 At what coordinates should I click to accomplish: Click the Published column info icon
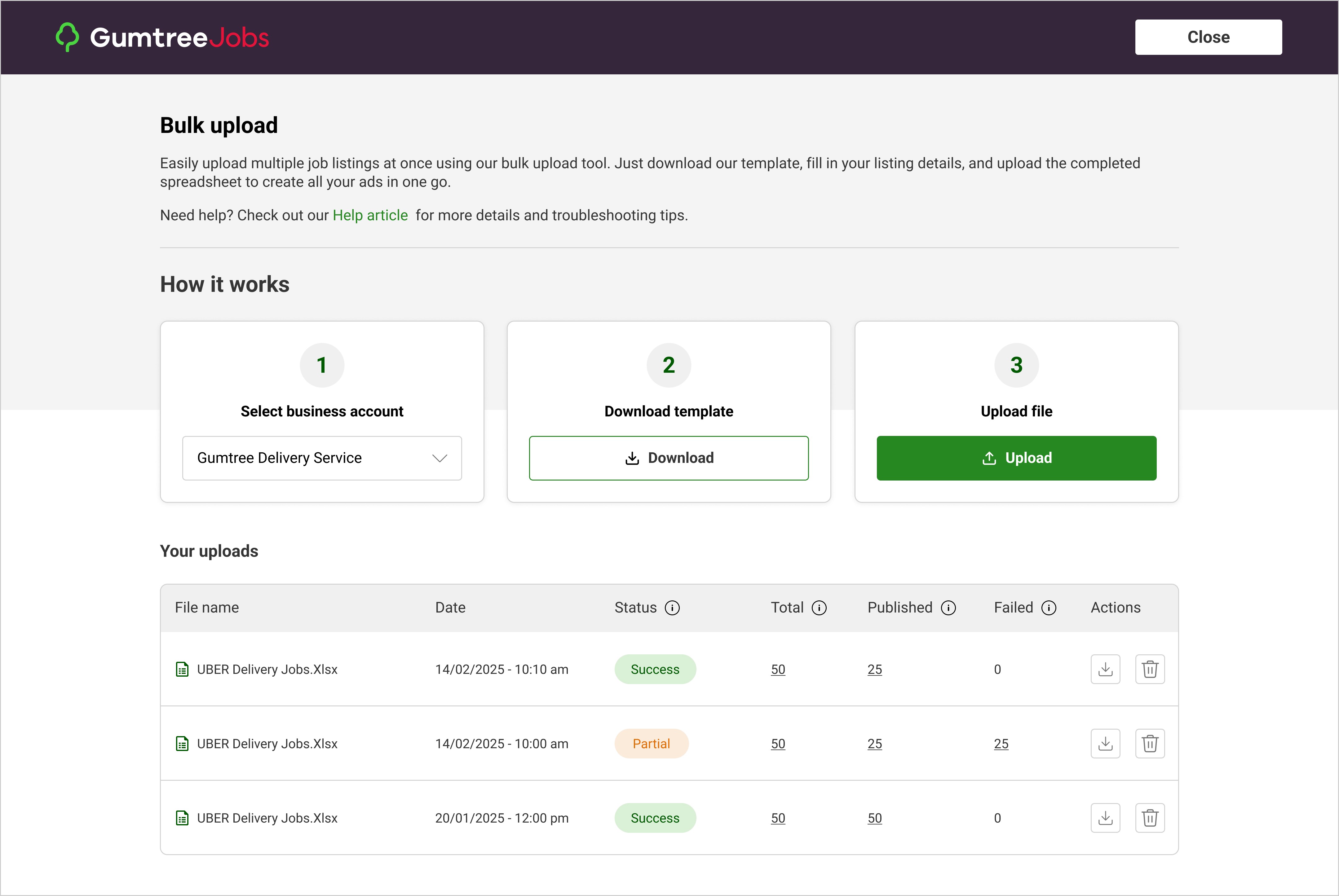(x=948, y=608)
